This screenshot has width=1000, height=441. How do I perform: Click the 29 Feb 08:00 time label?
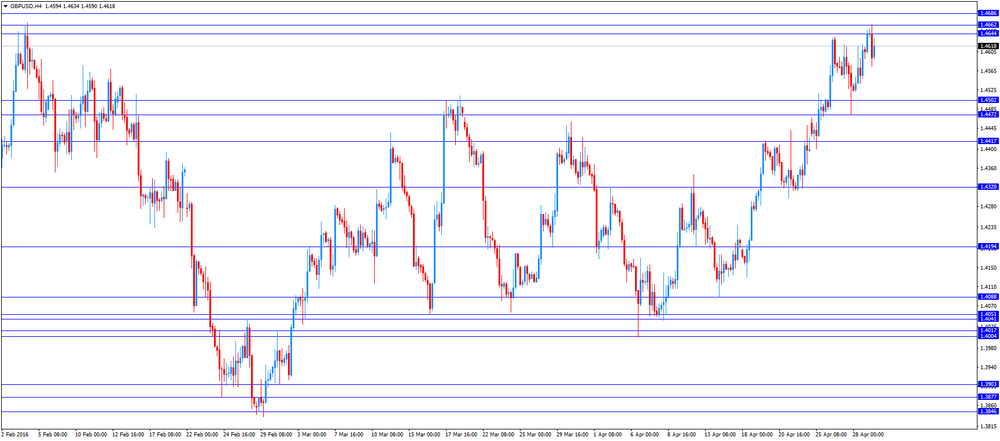point(276,435)
